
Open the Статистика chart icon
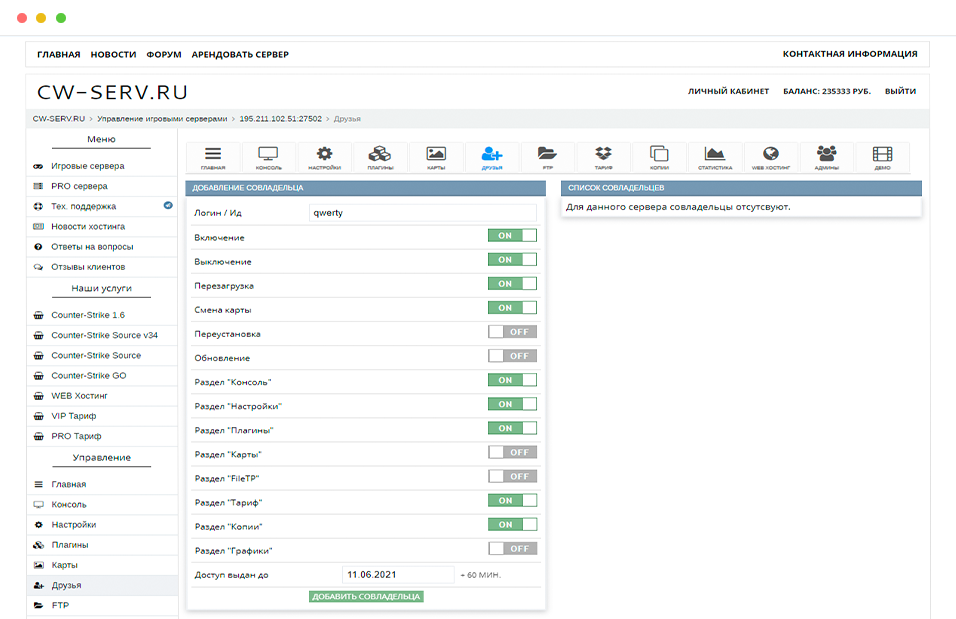point(715,157)
